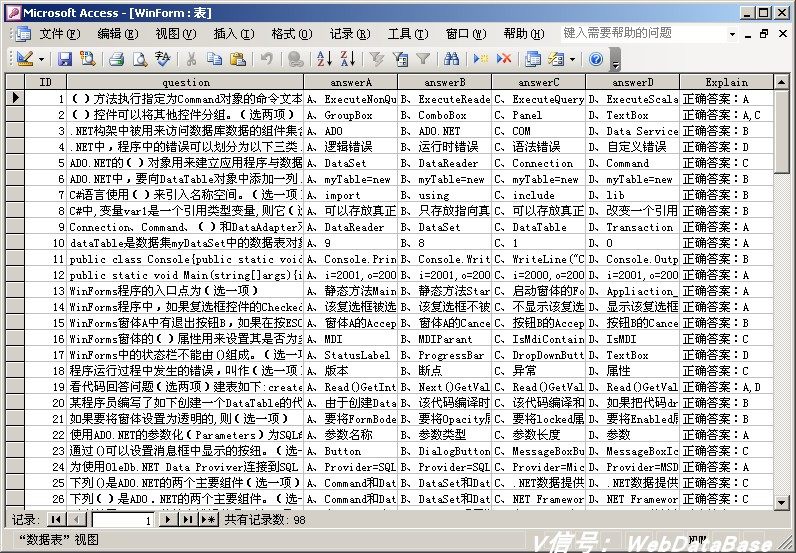The width and height of the screenshot is (796, 553).
Task: Click record selector for row ID 5
Action: coord(15,162)
